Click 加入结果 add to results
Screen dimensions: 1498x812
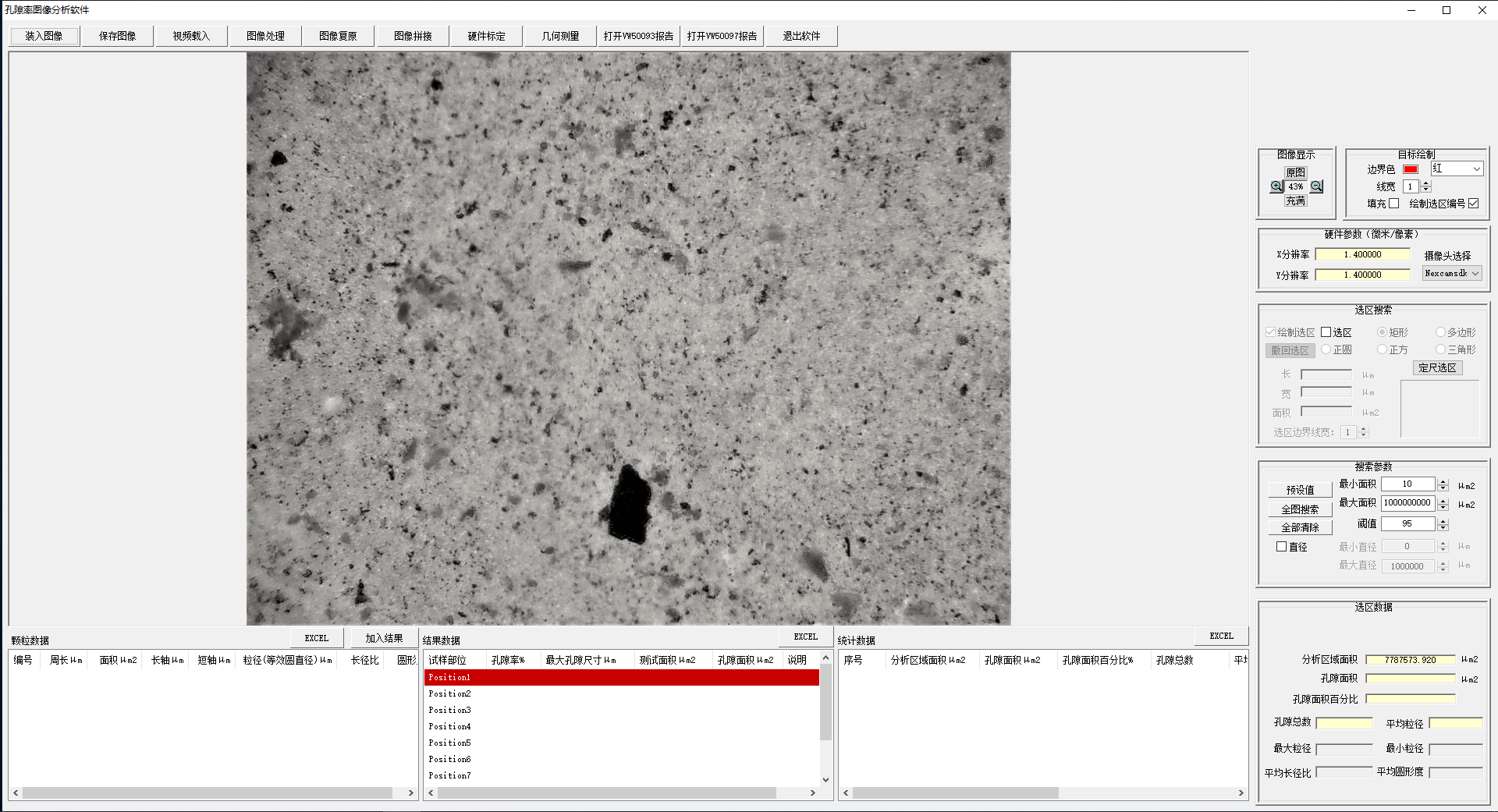point(384,638)
